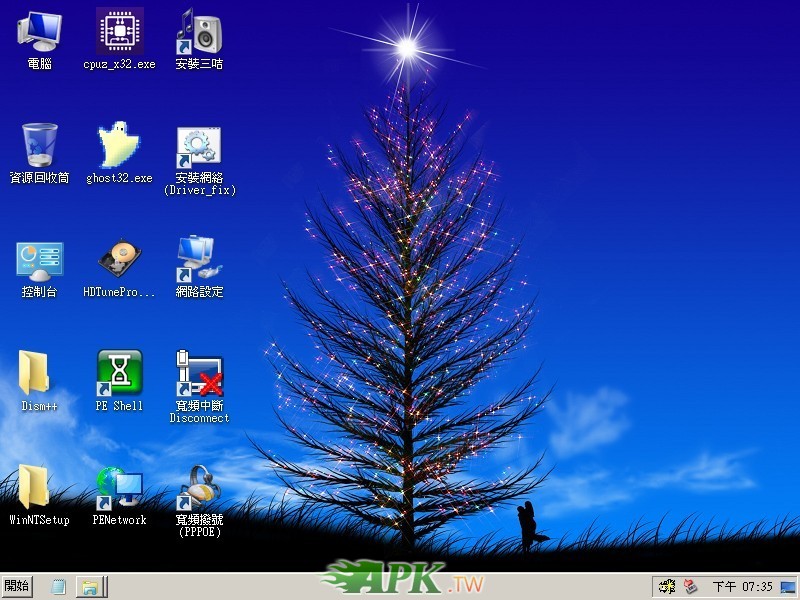
Task: Select the 安裝網絡 (Driver_fix) shortcut
Action: 199,148
